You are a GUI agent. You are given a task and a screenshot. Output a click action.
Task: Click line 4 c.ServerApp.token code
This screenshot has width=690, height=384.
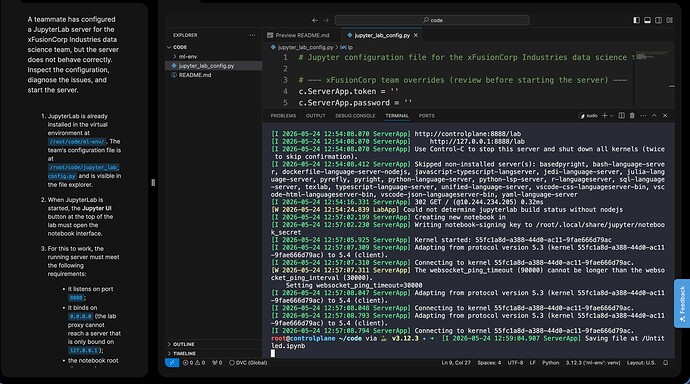click(x=348, y=91)
